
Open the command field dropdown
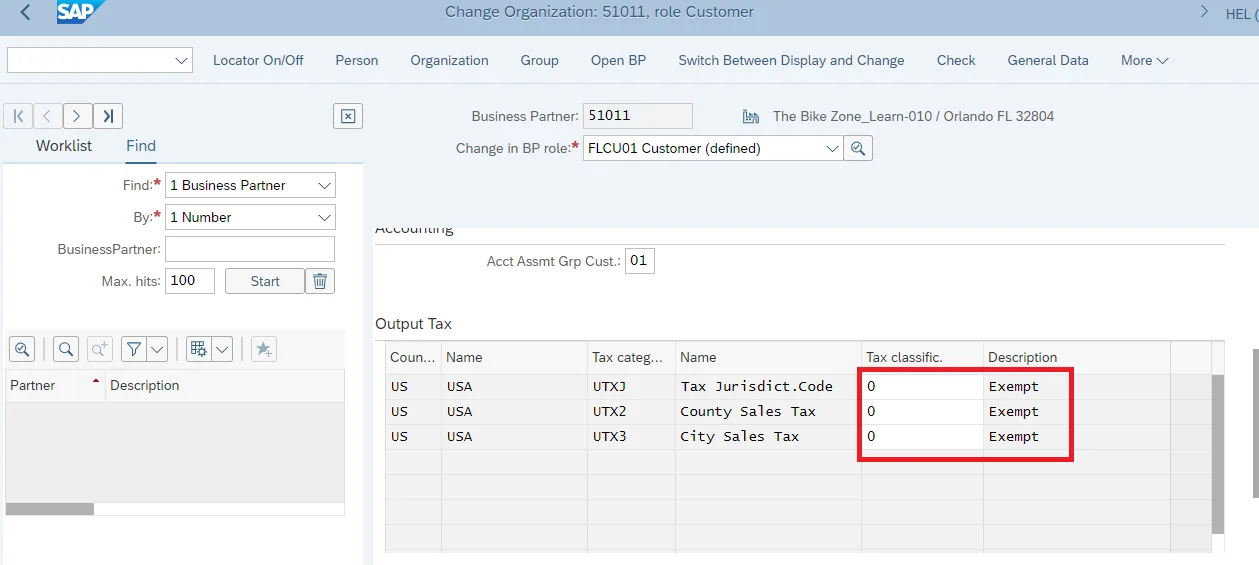point(182,60)
